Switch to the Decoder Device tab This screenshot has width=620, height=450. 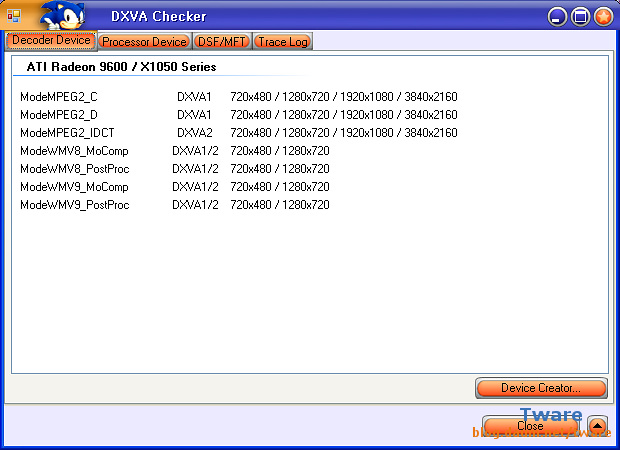pos(51,41)
